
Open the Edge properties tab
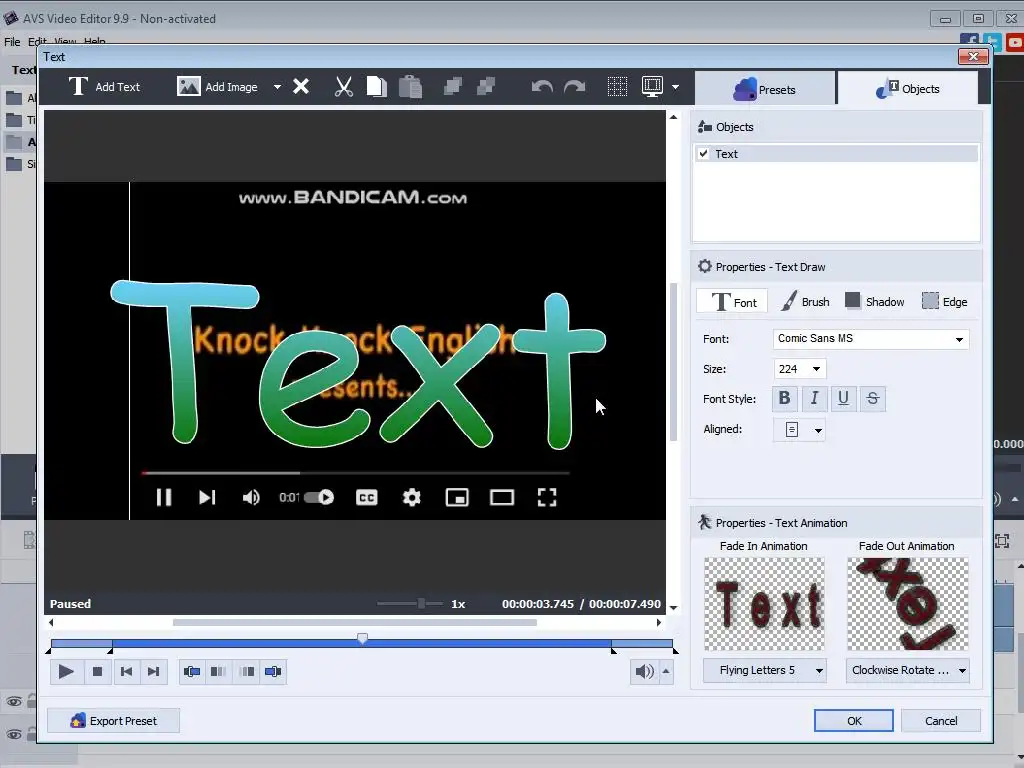(x=945, y=302)
